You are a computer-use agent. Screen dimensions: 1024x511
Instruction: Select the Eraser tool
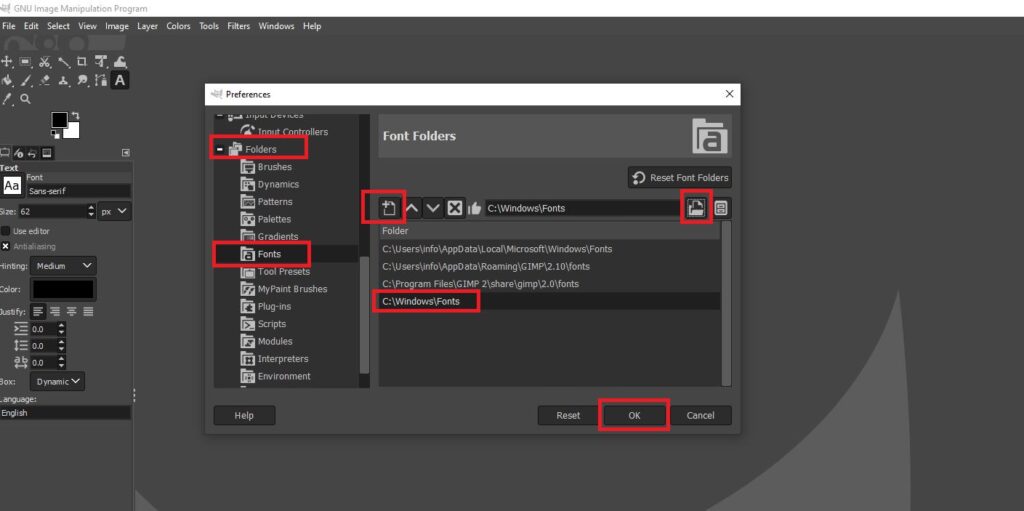(x=44, y=80)
